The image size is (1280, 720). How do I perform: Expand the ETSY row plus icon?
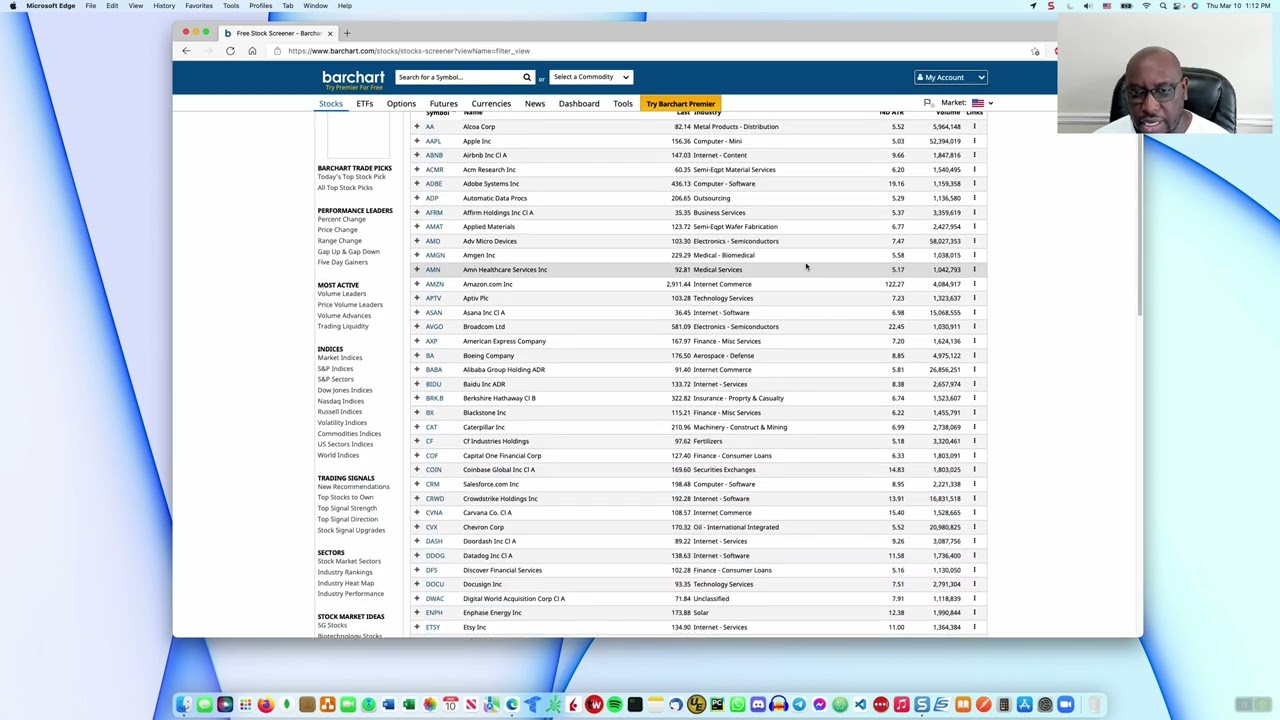coord(417,627)
